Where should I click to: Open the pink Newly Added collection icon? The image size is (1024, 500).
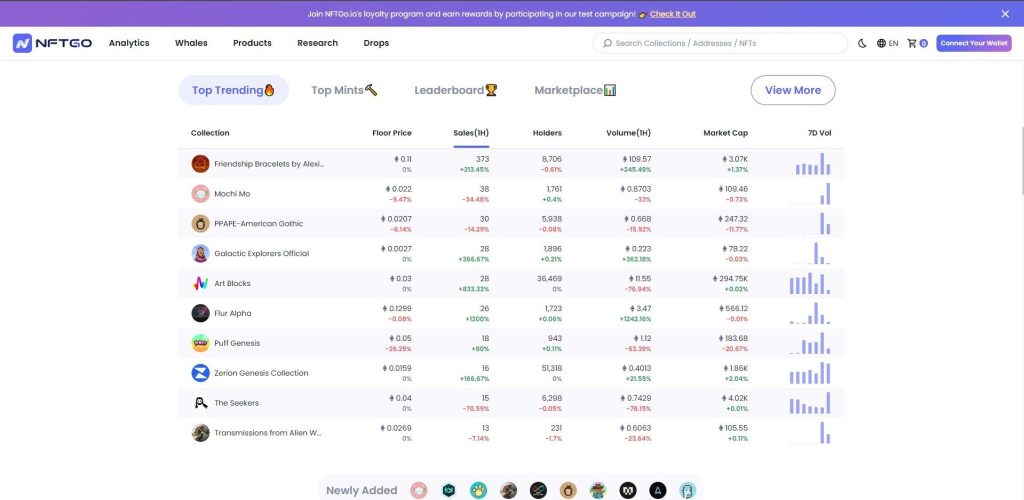pos(419,490)
